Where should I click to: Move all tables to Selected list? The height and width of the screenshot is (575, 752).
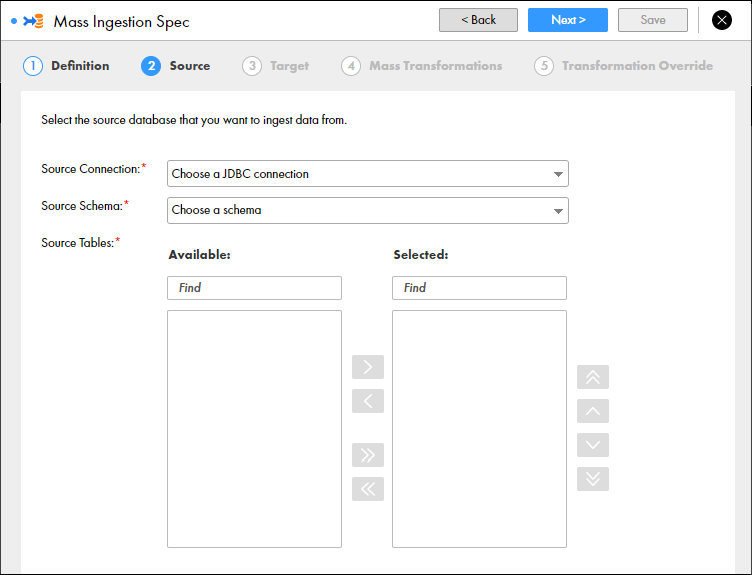tap(368, 455)
